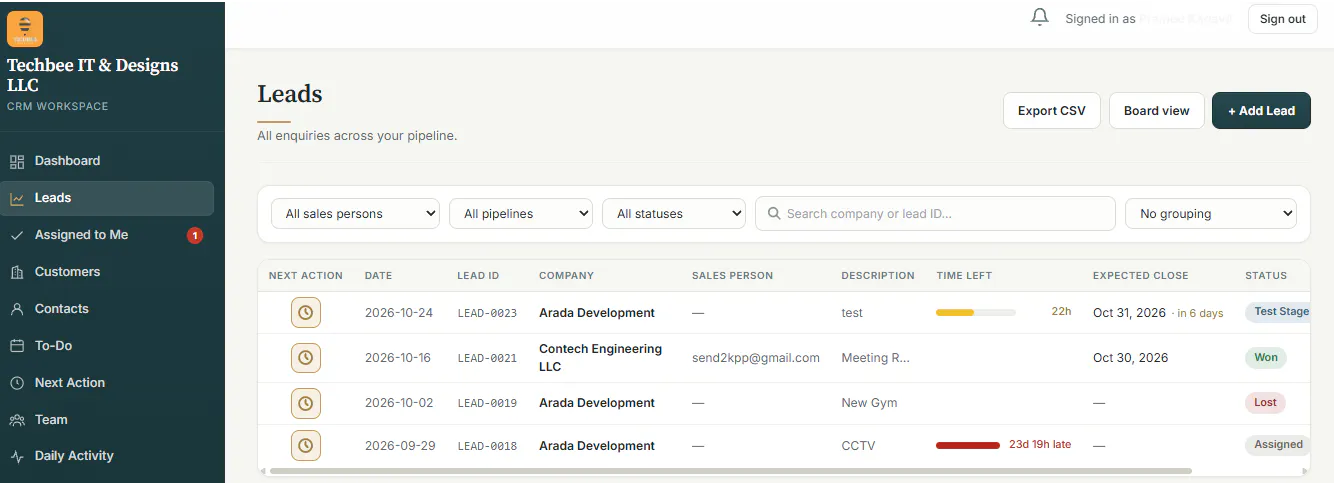1334x483 pixels.
Task: Click the To-Do calendar icon
Action: click(17, 346)
